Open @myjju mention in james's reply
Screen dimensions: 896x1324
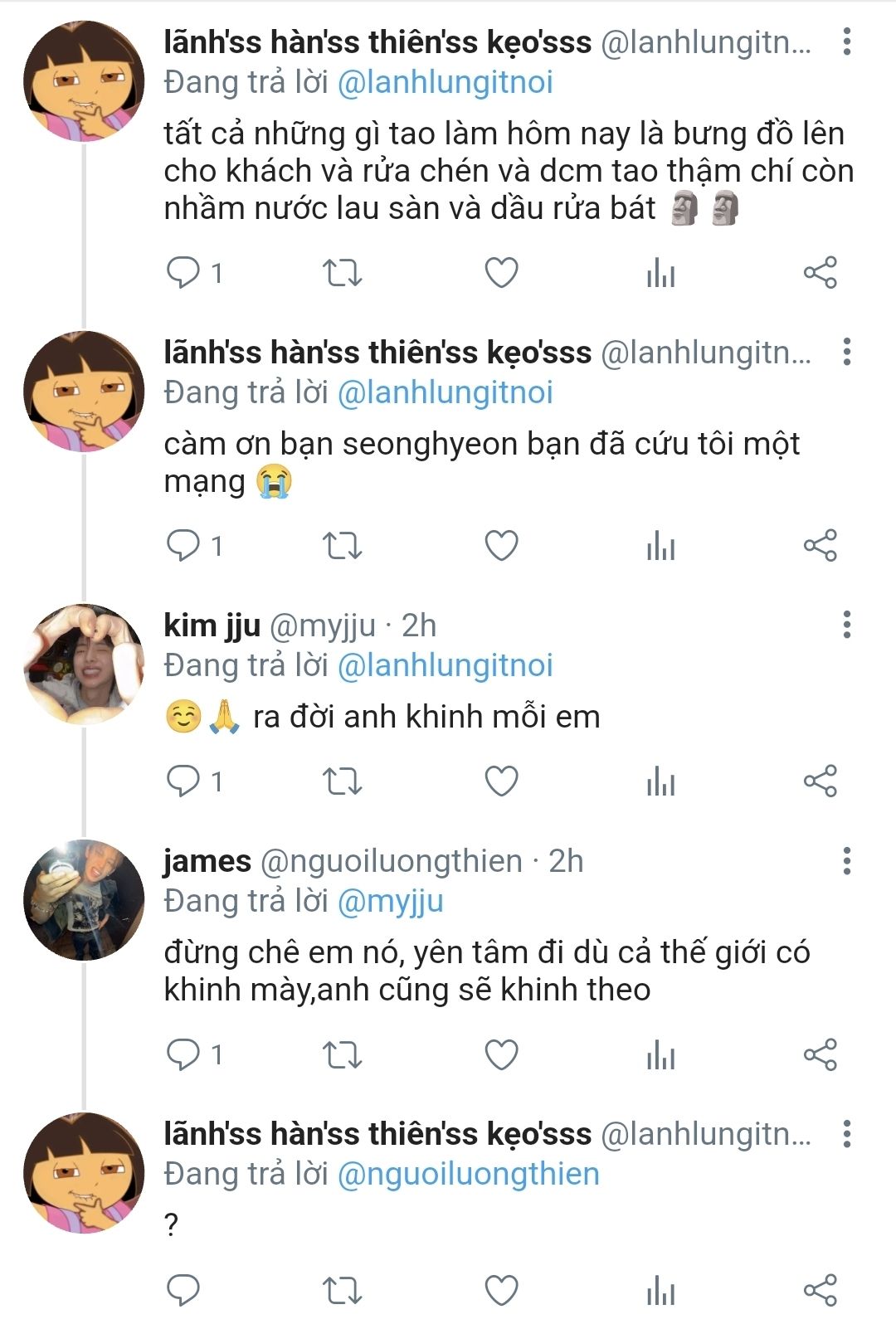pyautogui.click(x=391, y=901)
